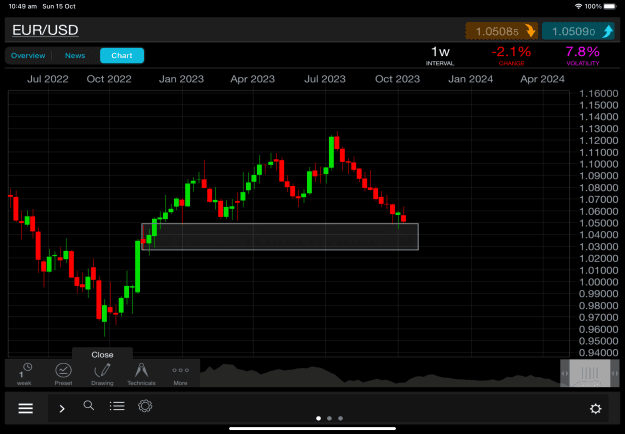625x434 pixels.
Task: Open the Preset chart options
Action: click(x=63, y=373)
